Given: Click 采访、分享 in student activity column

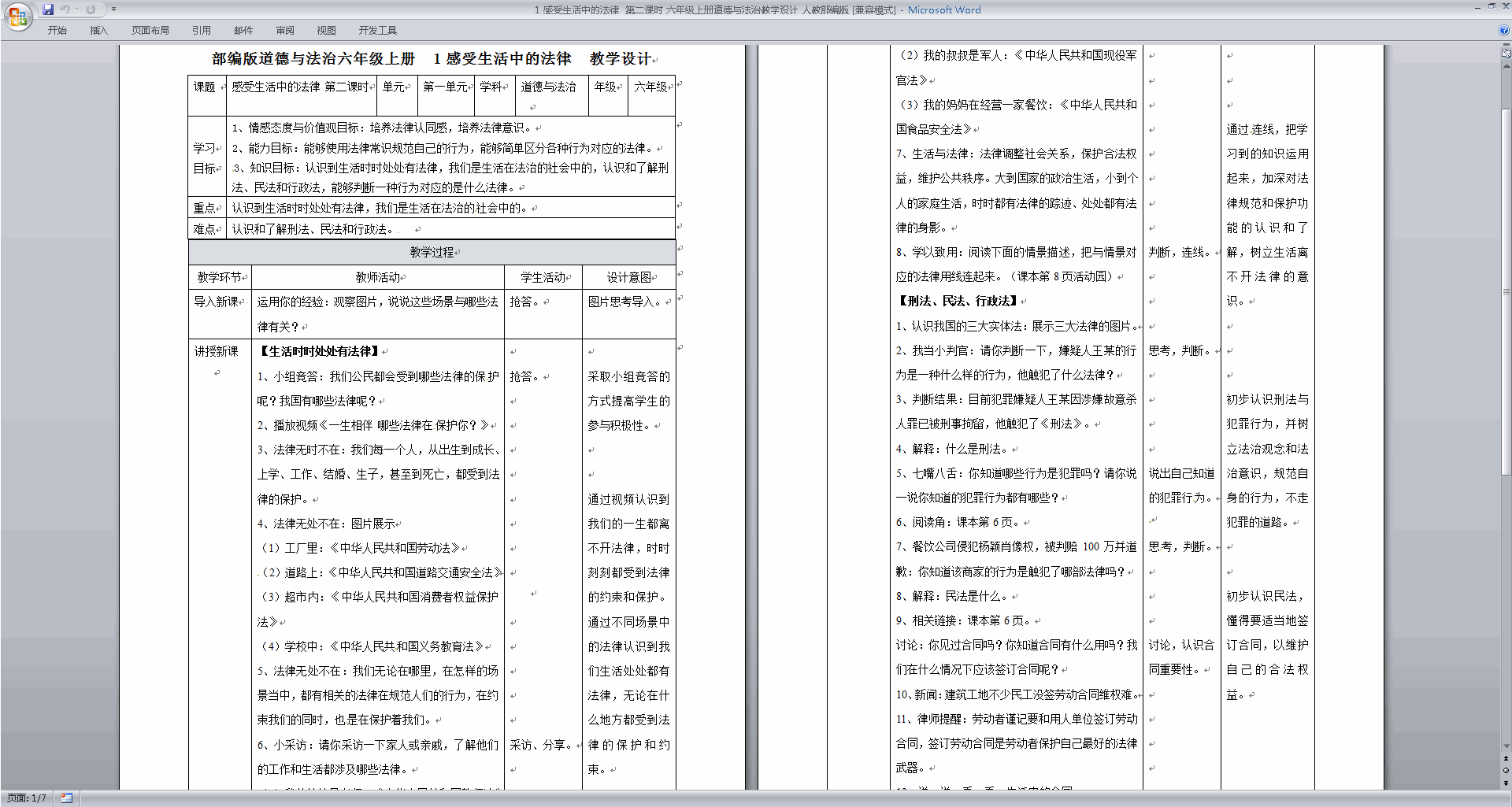Looking at the screenshot, I should click(539, 745).
